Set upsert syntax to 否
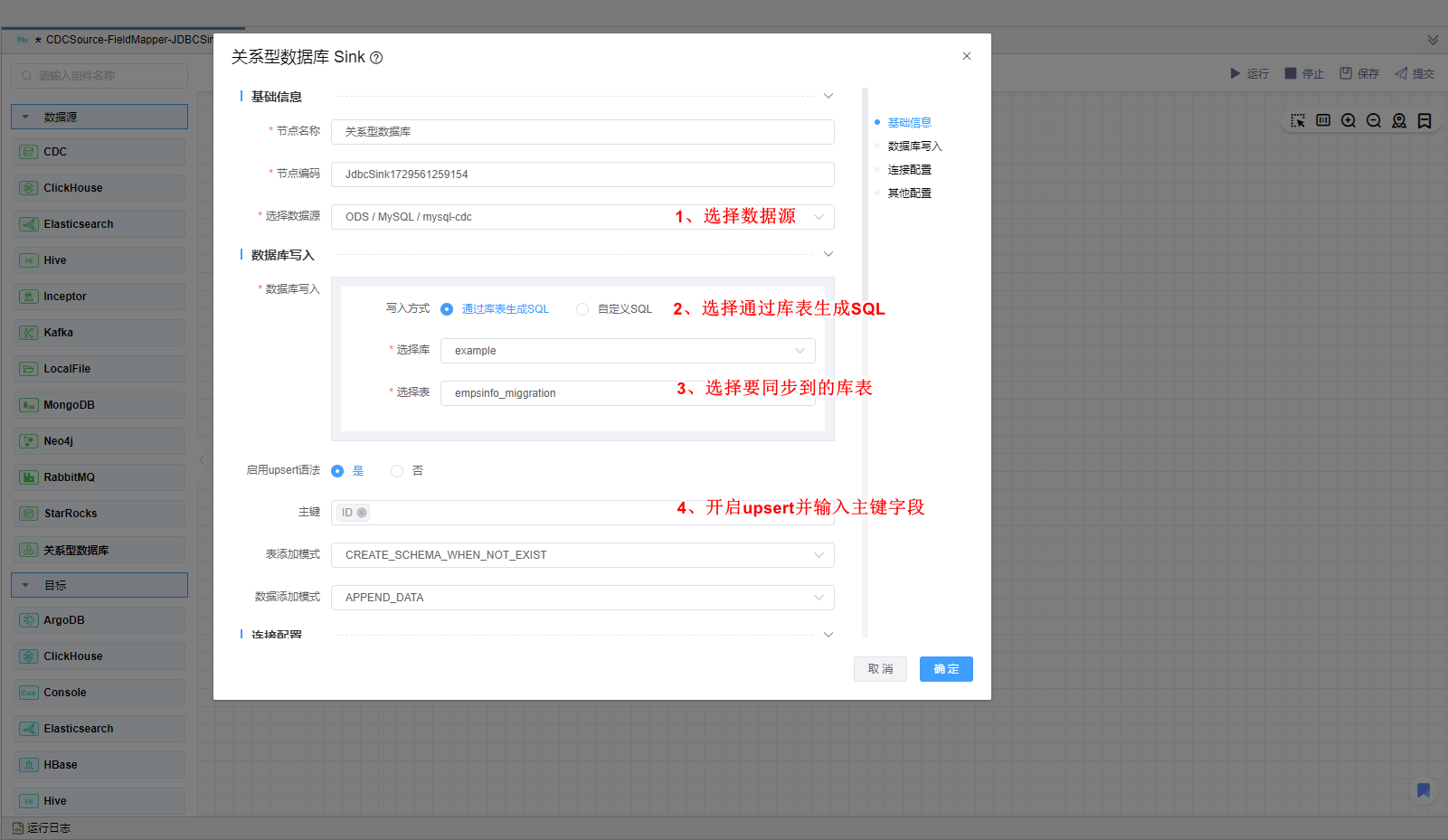Image resolution: width=1448 pixels, height=840 pixels. 397,471
